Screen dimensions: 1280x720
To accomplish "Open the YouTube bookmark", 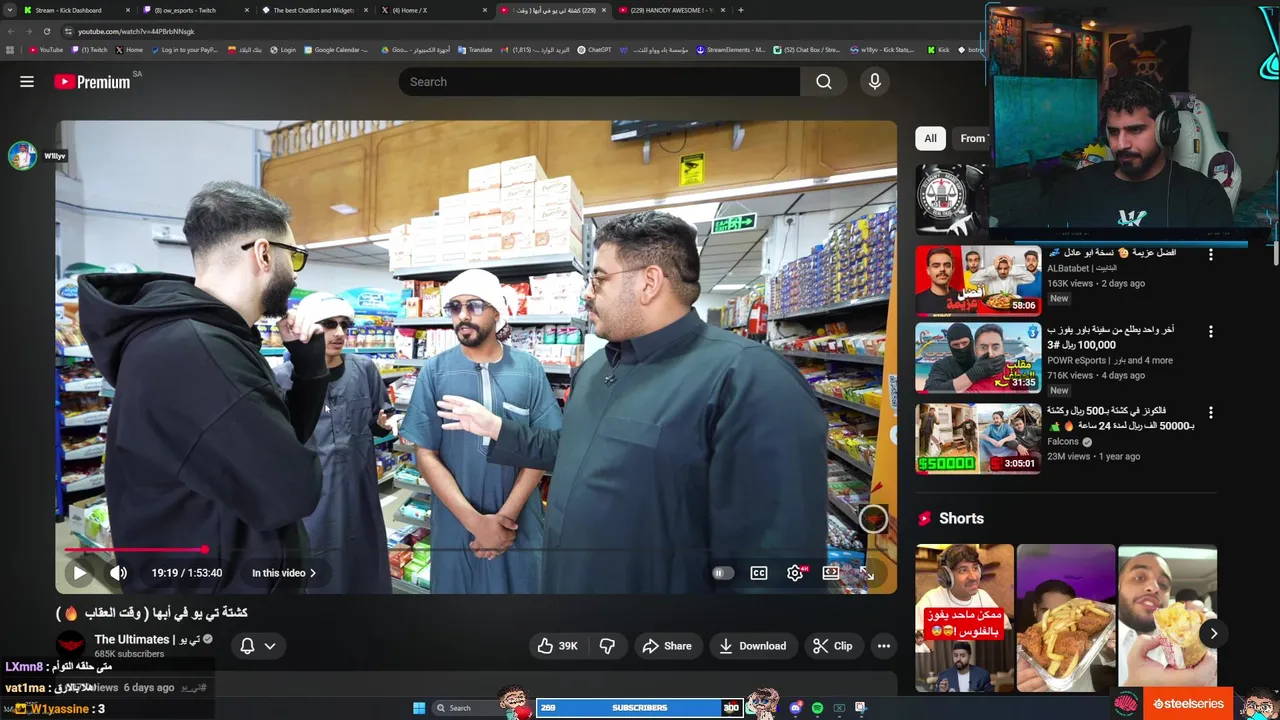I will coord(46,50).
